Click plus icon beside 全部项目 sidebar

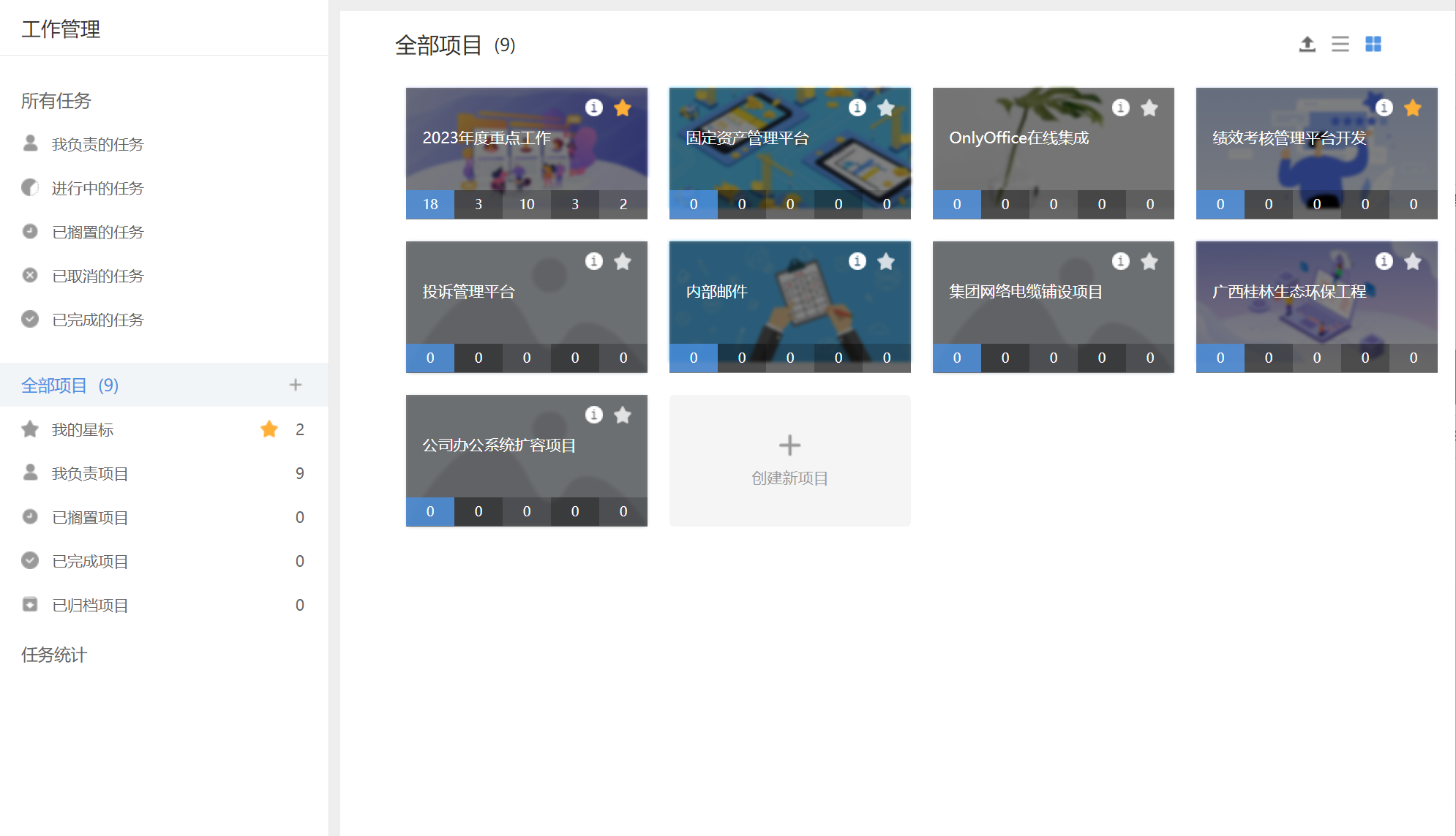coord(296,385)
